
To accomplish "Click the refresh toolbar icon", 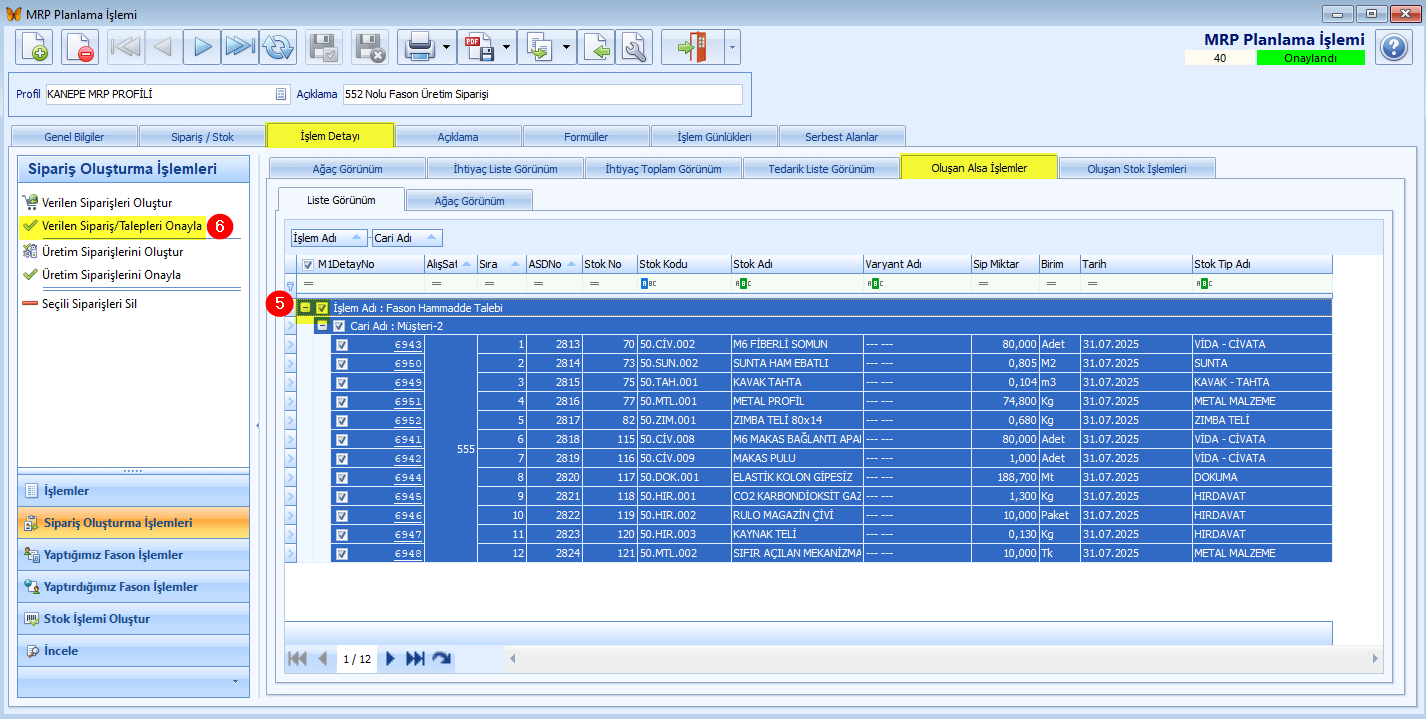I will click(x=278, y=47).
